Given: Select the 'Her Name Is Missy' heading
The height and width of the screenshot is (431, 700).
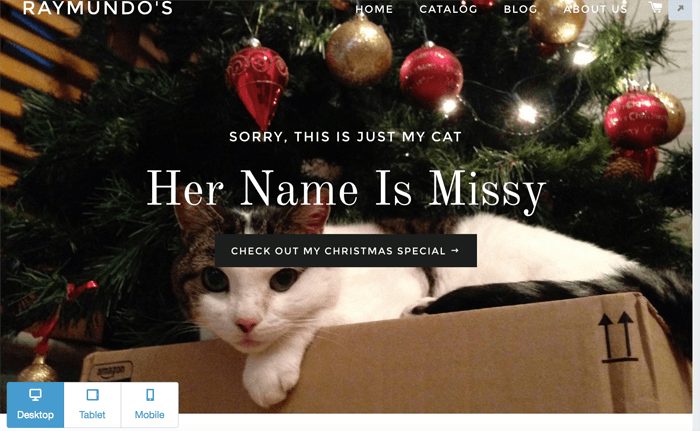Looking at the screenshot, I should (346, 190).
